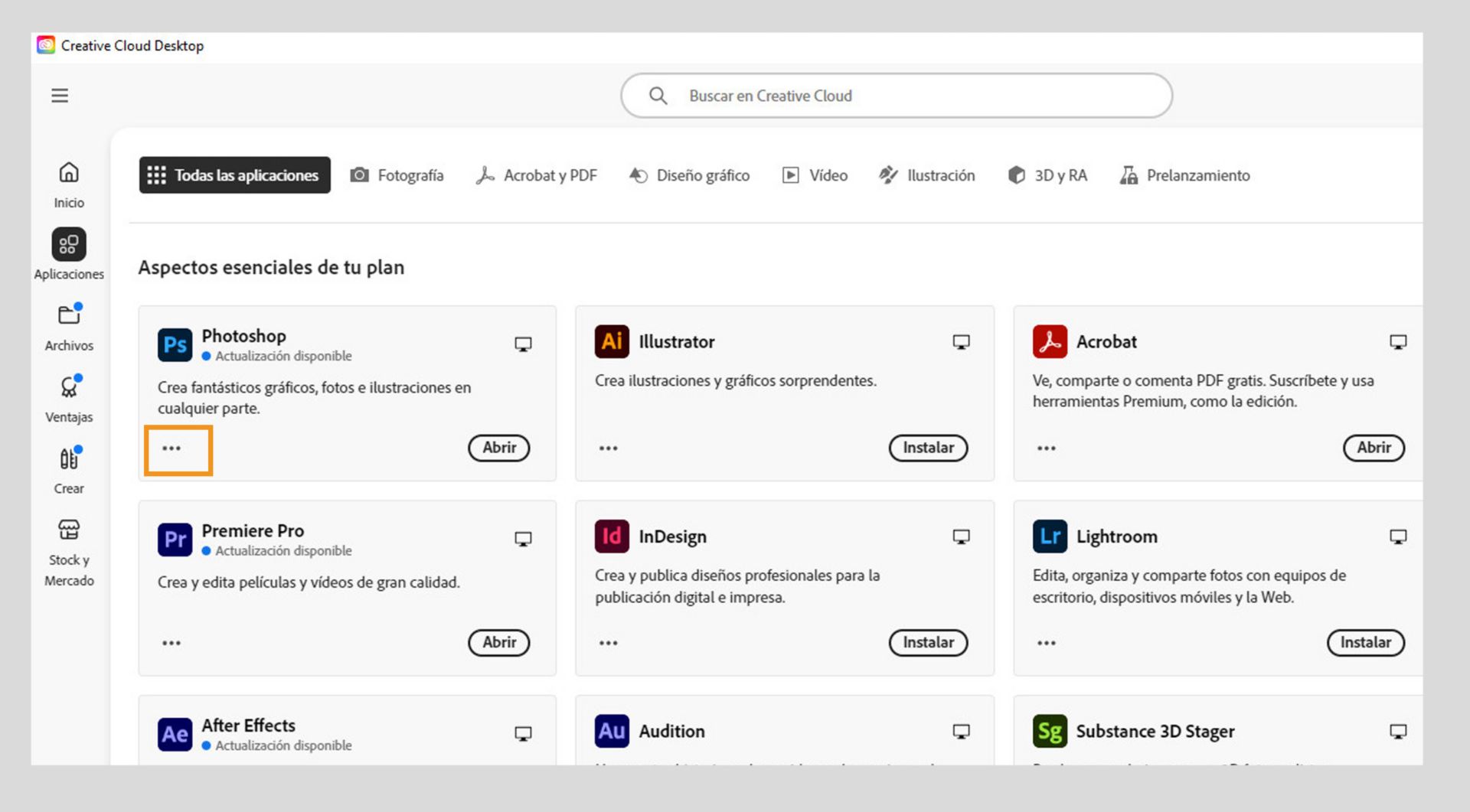Click the desktop monitor icon on Lightroom card
Screen dimensions: 1470x812
(1398, 536)
